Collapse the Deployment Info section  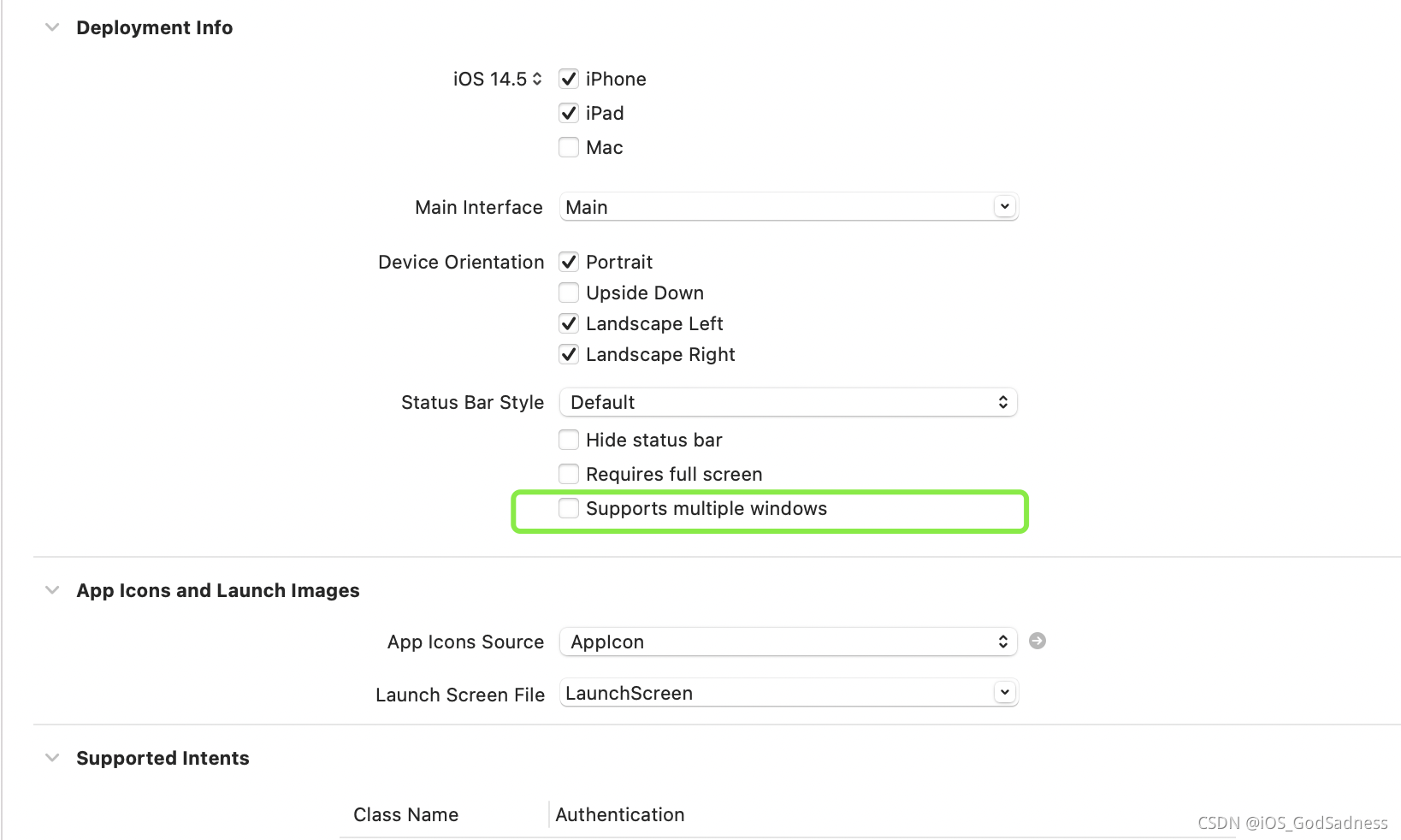52,27
